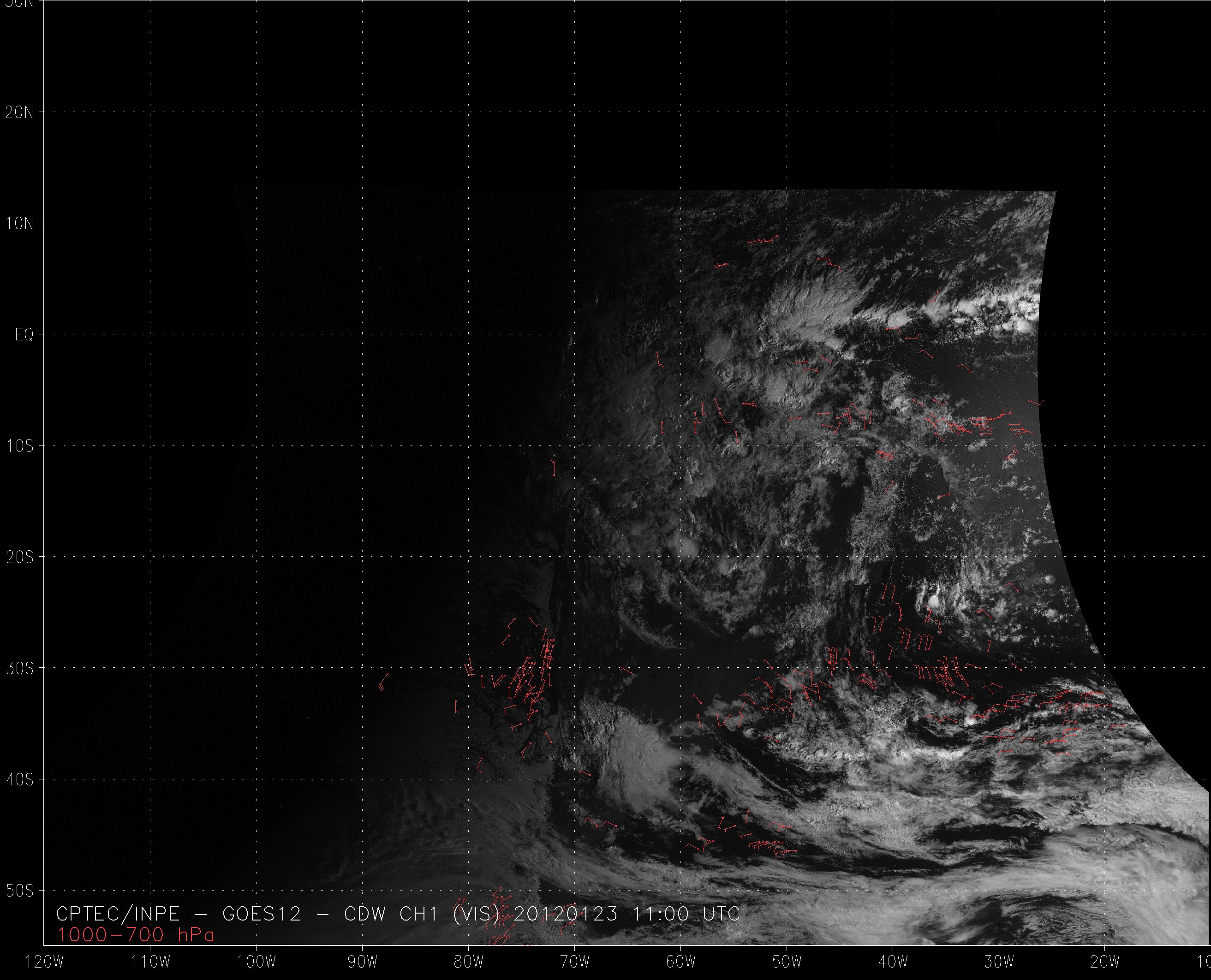Screen dimensions: 1211x980
Task: Click the 10N latitude label
Action: click(x=19, y=224)
